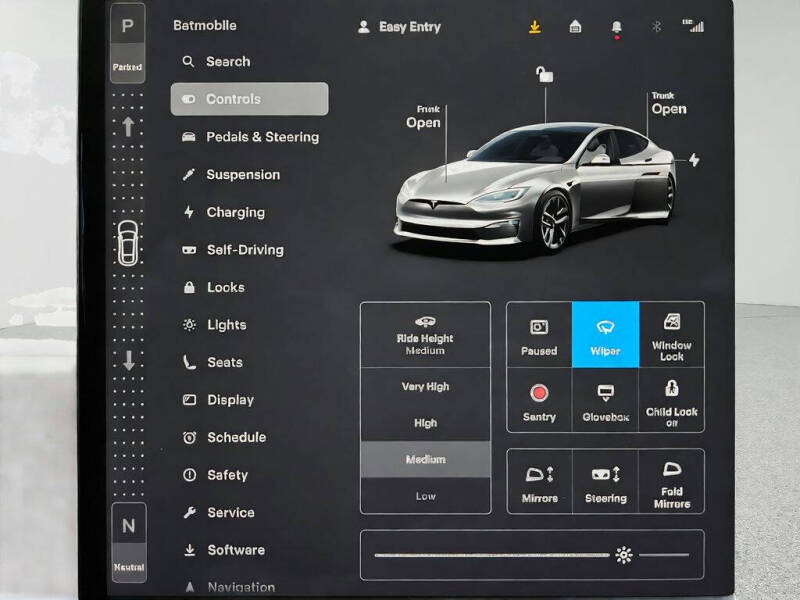Tap the unlock padlock icon above car
Screen dimensions: 800x600
(x=544, y=74)
